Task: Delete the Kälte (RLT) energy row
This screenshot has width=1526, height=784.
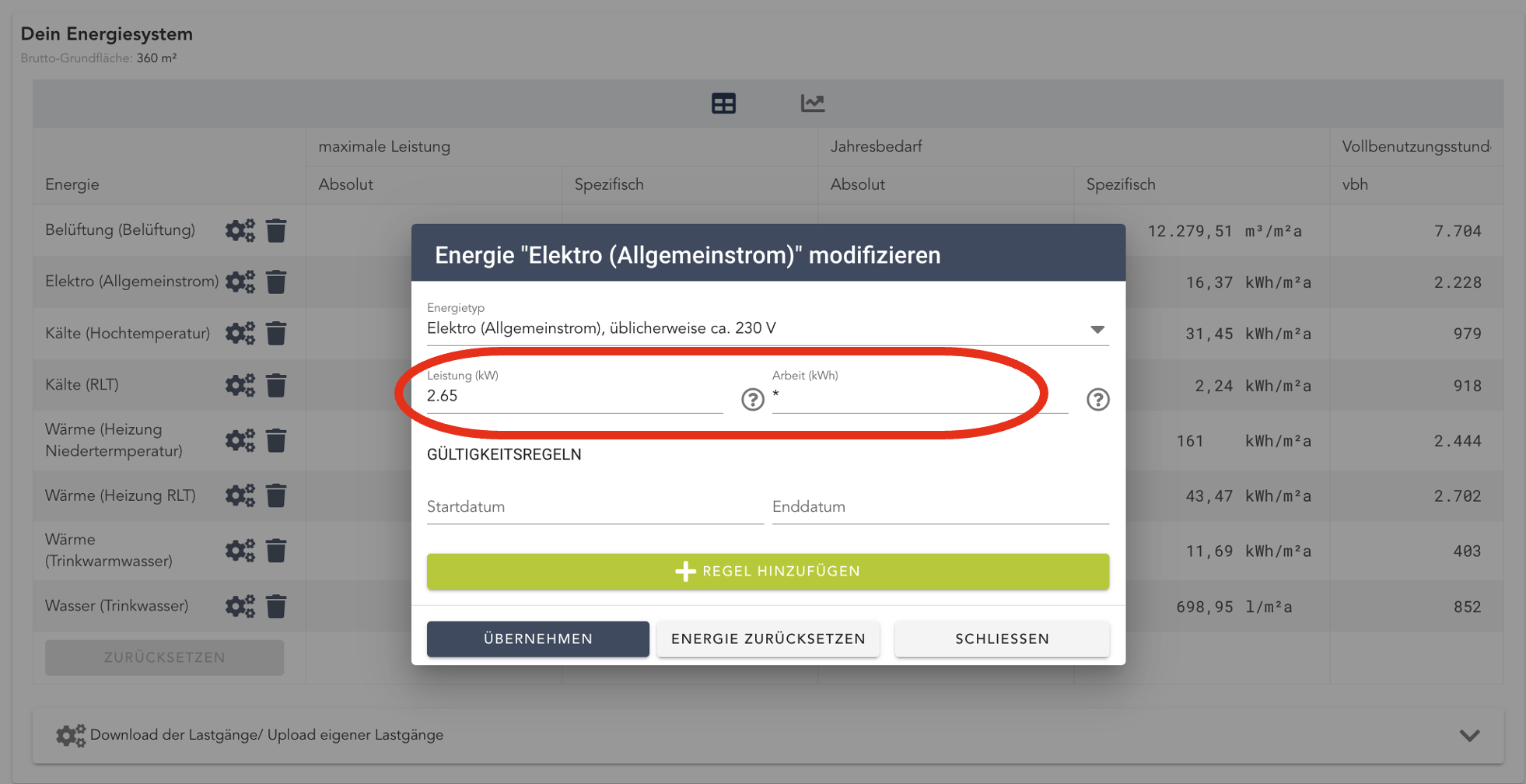Action: point(276,385)
